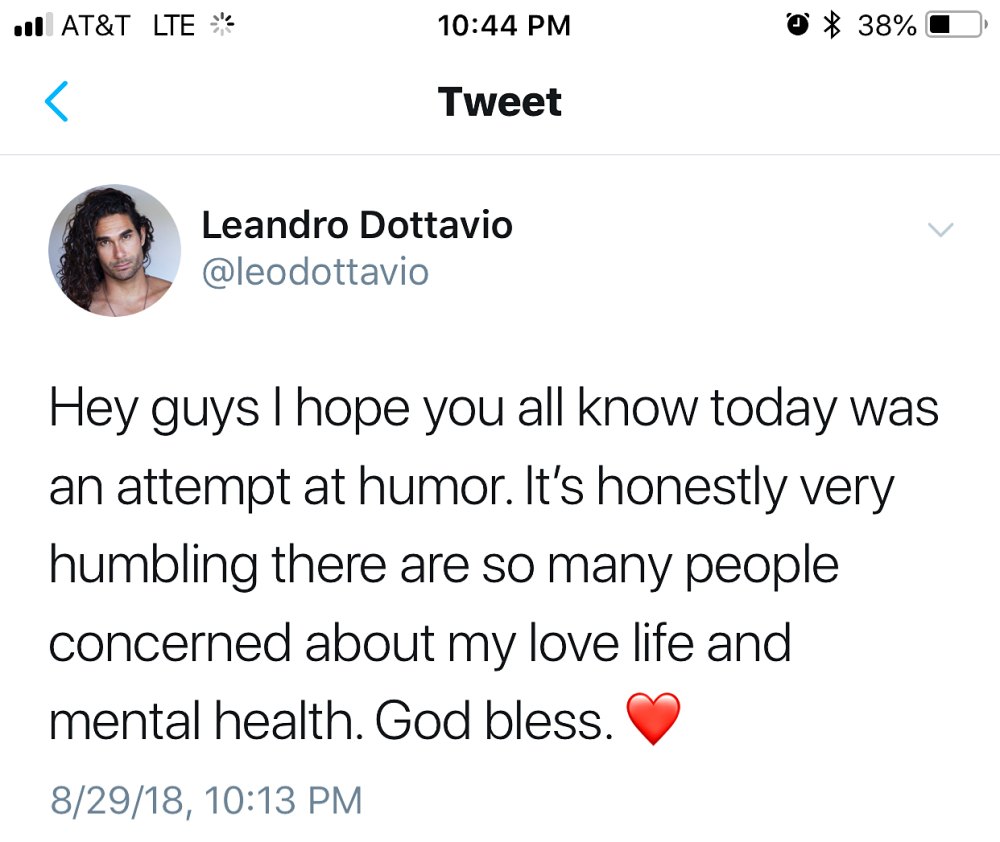
Task: Select the tweet body text
Action: point(490,560)
